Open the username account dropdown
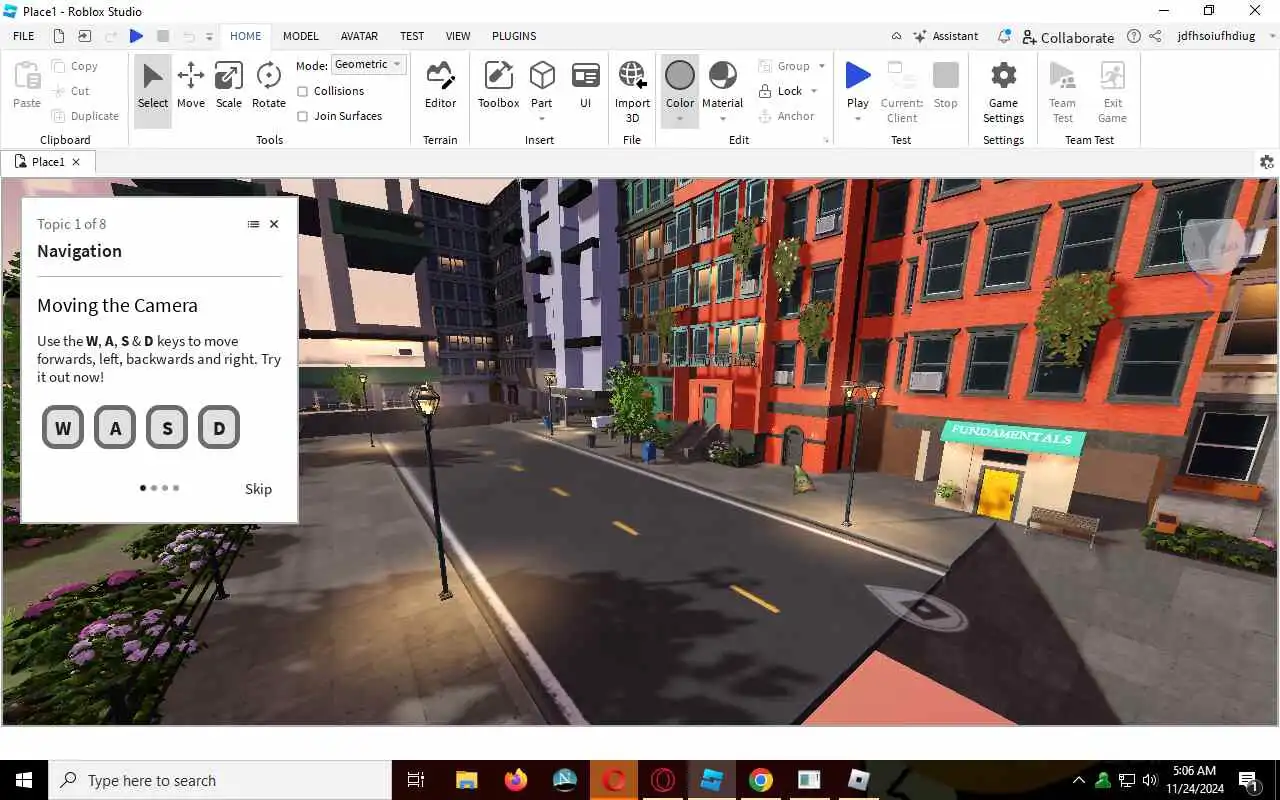The image size is (1280, 800). [x=1227, y=36]
